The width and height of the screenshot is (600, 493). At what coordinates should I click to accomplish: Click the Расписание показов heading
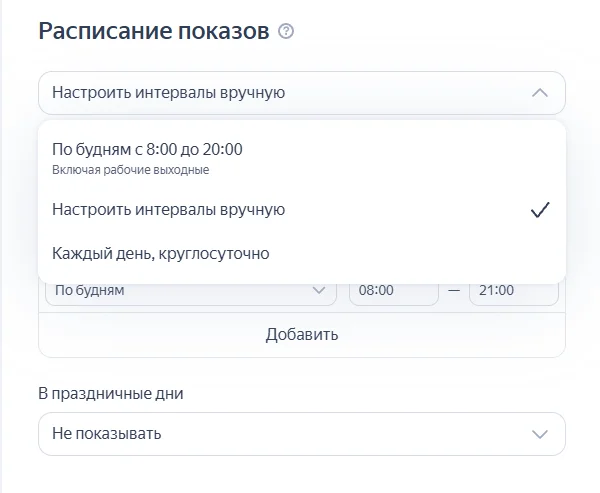coord(154,31)
